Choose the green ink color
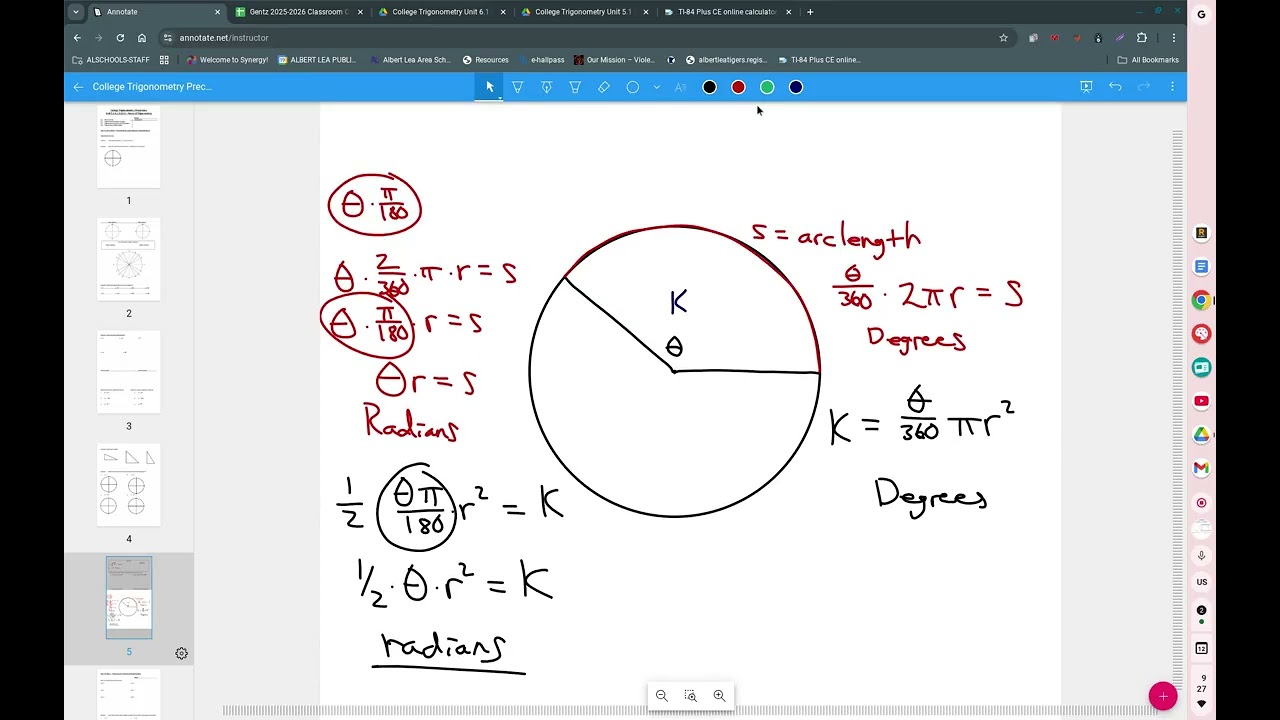This screenshot has width=1280, height=720. (767, 87)
